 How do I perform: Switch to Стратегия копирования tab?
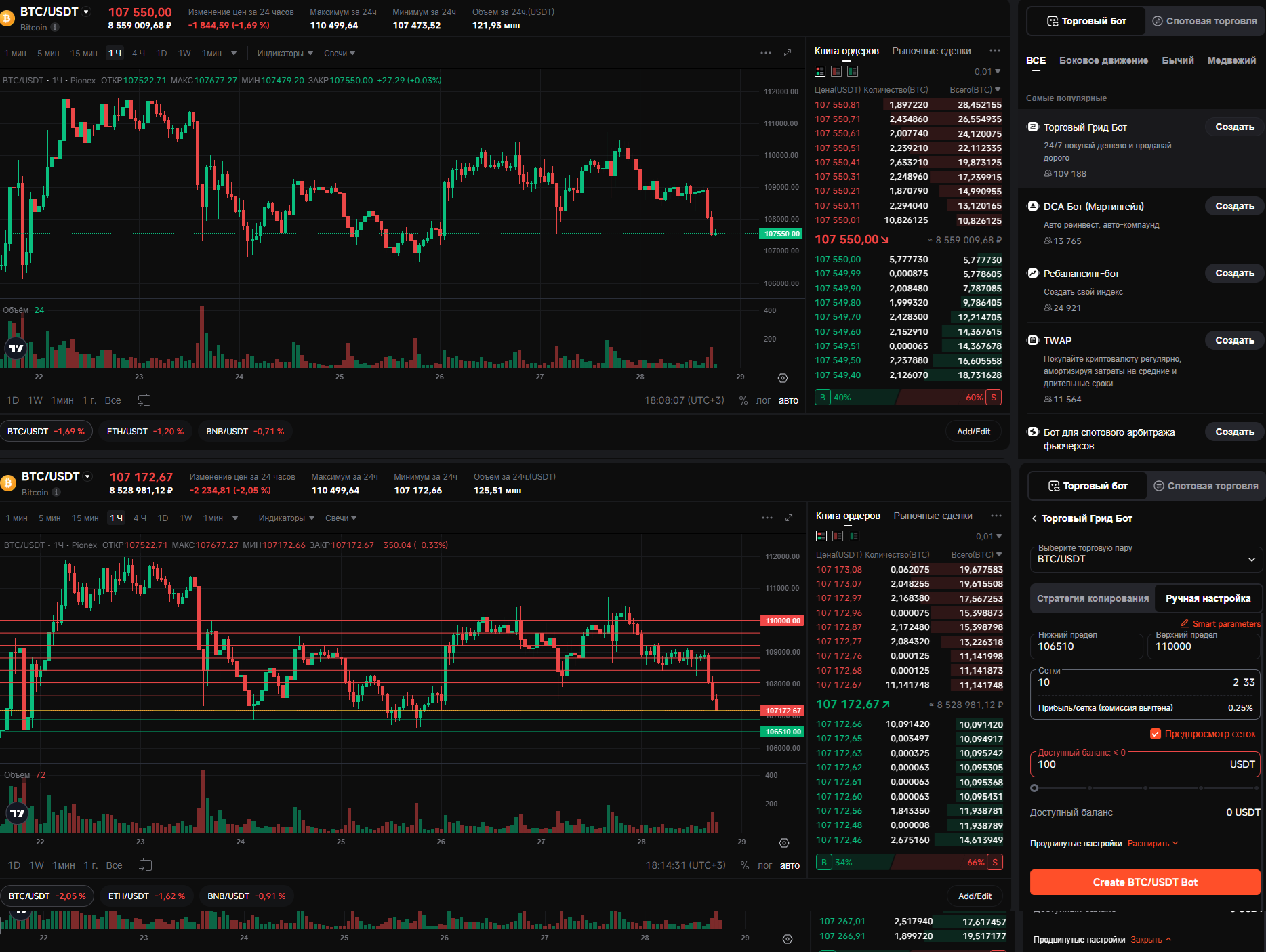pos(1093,598)
